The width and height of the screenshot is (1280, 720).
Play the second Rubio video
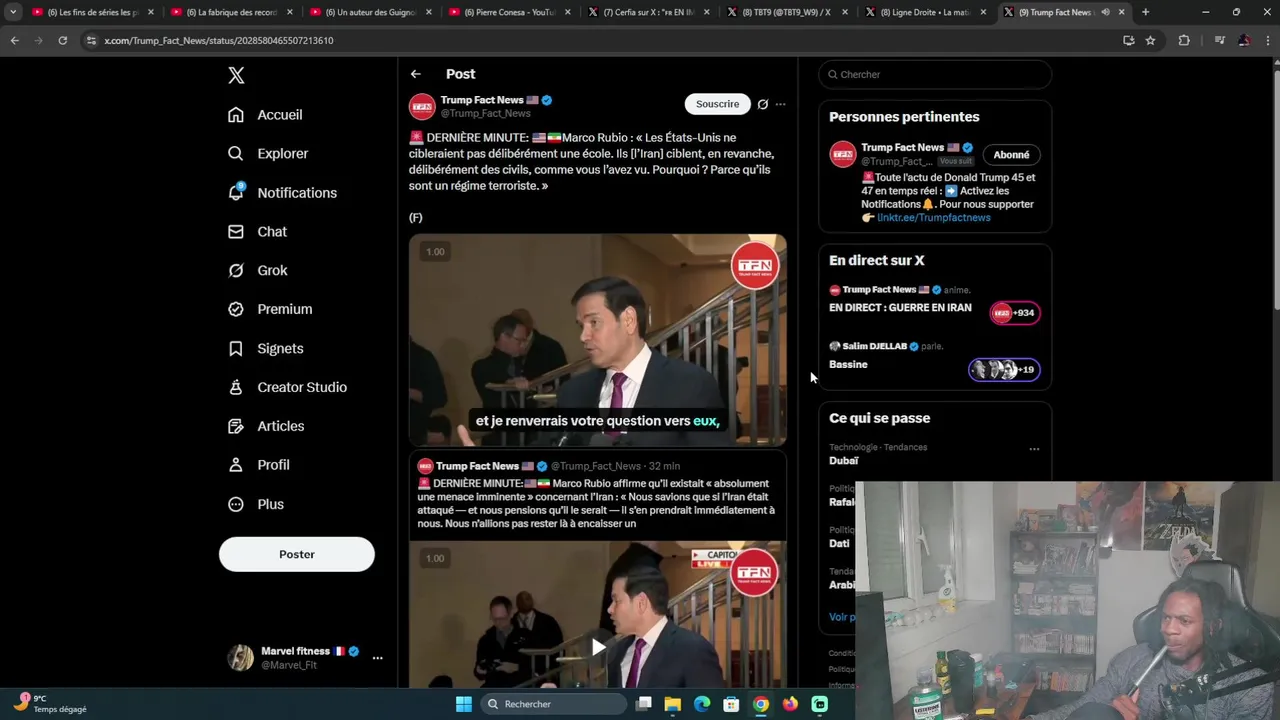coord(598,647)
